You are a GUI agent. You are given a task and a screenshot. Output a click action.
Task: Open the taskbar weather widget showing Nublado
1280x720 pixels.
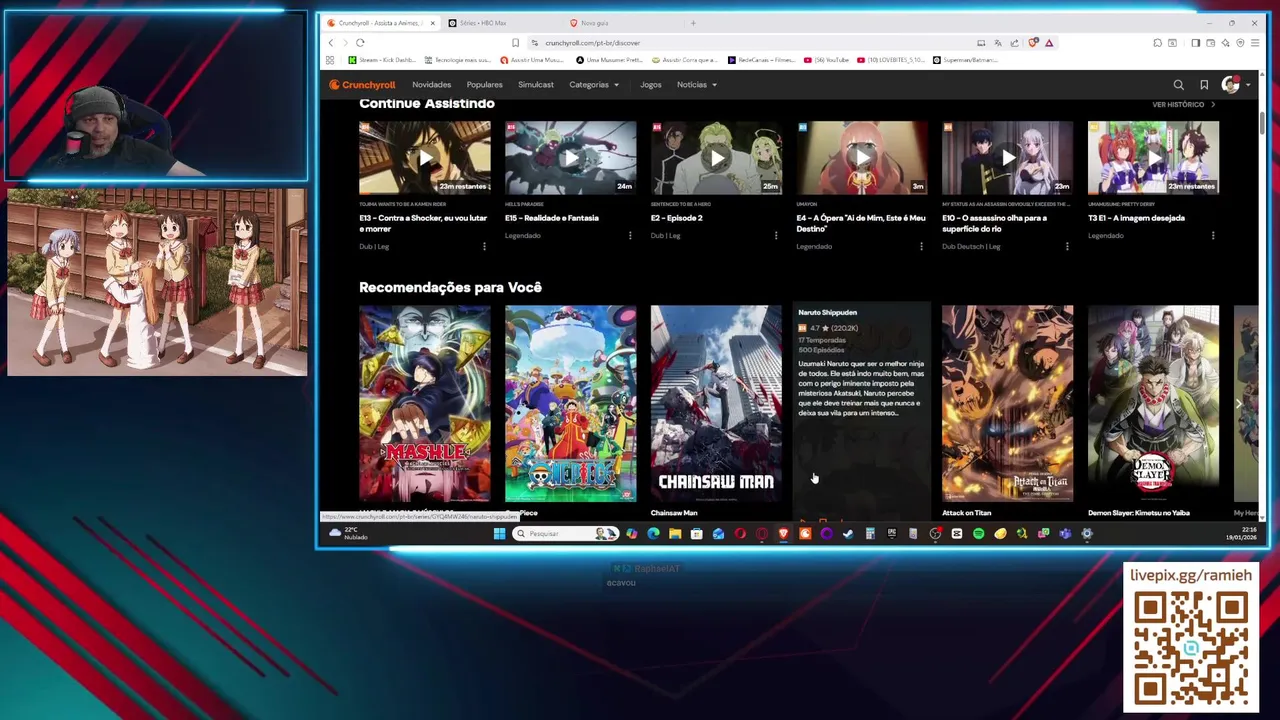coord(350,534)
